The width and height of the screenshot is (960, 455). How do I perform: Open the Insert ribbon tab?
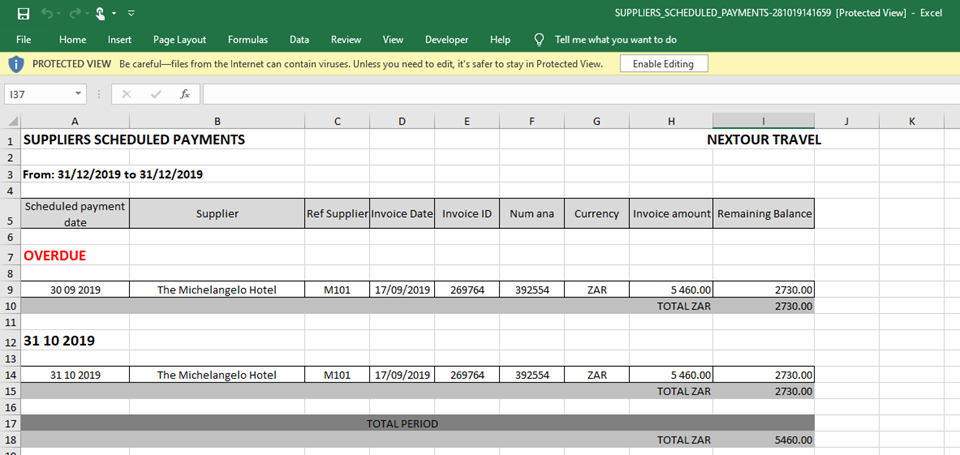click(x=119, y=40)
